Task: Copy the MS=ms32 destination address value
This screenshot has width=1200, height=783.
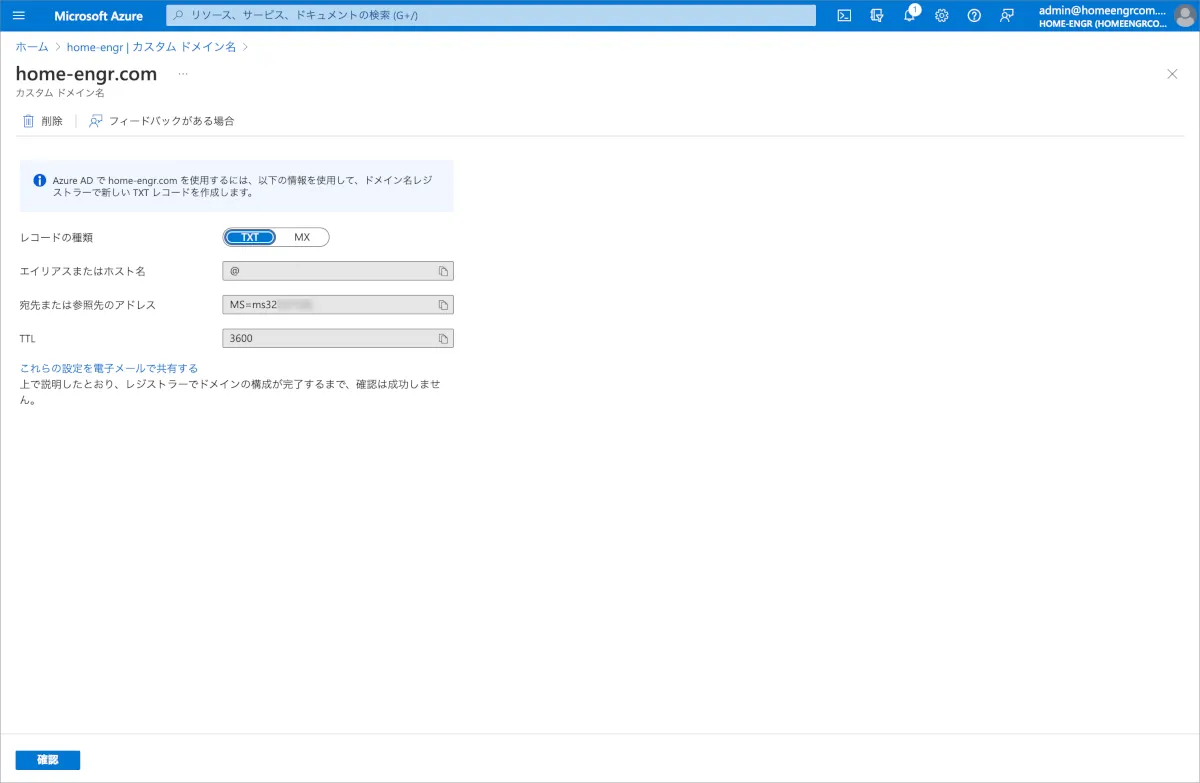Action: pyautogui.click(x=443, y=305)
